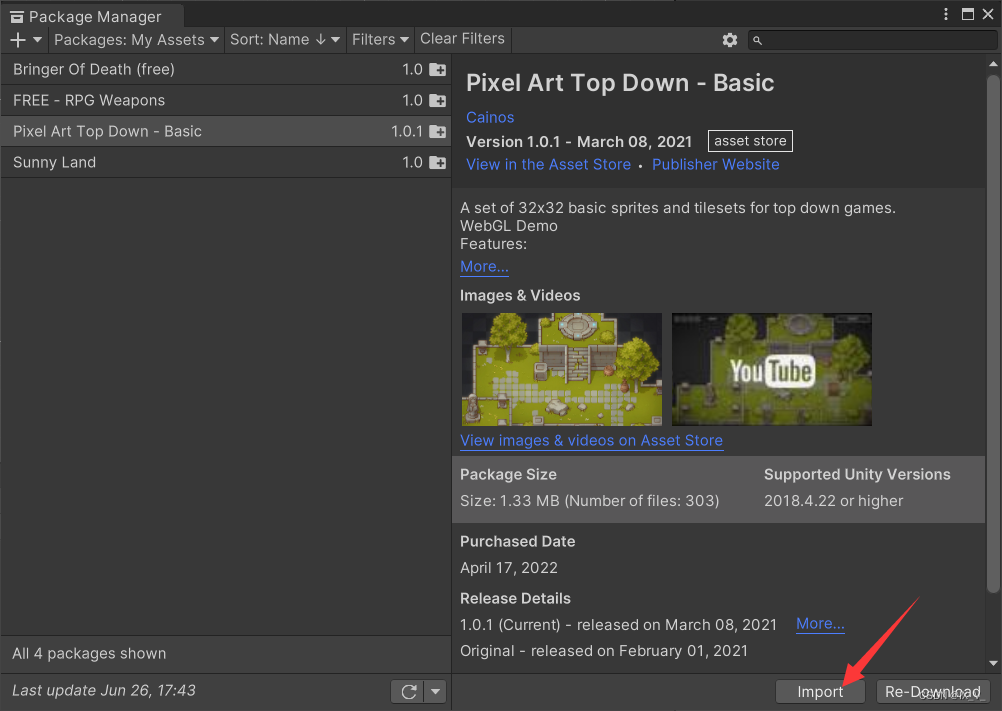This screenshot has height=711, width=1002.
Task: Select the Sunny Land package
Action: click(x=226, y=162)
